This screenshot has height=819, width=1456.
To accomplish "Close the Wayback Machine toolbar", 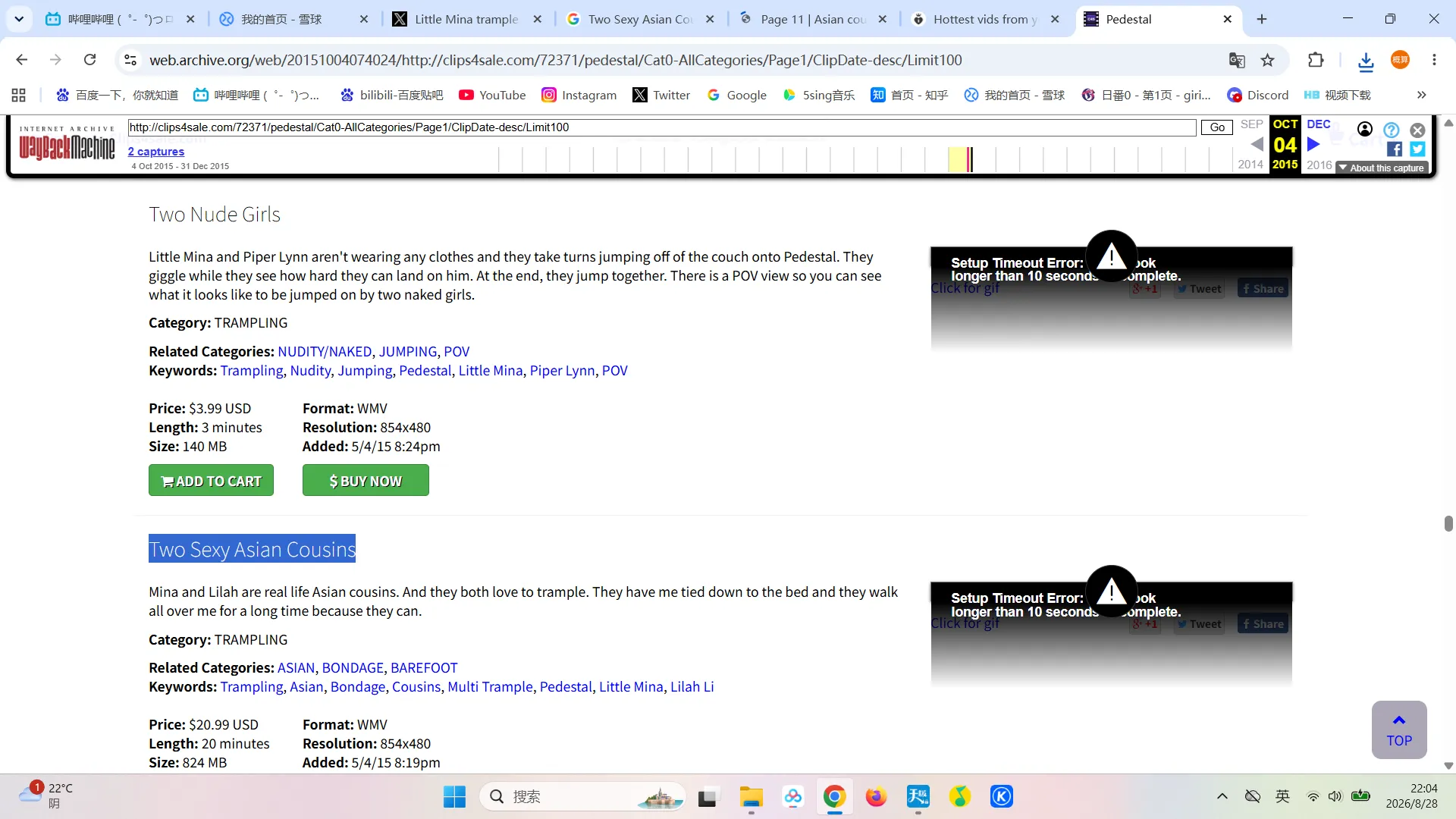I will (1417, 130).
